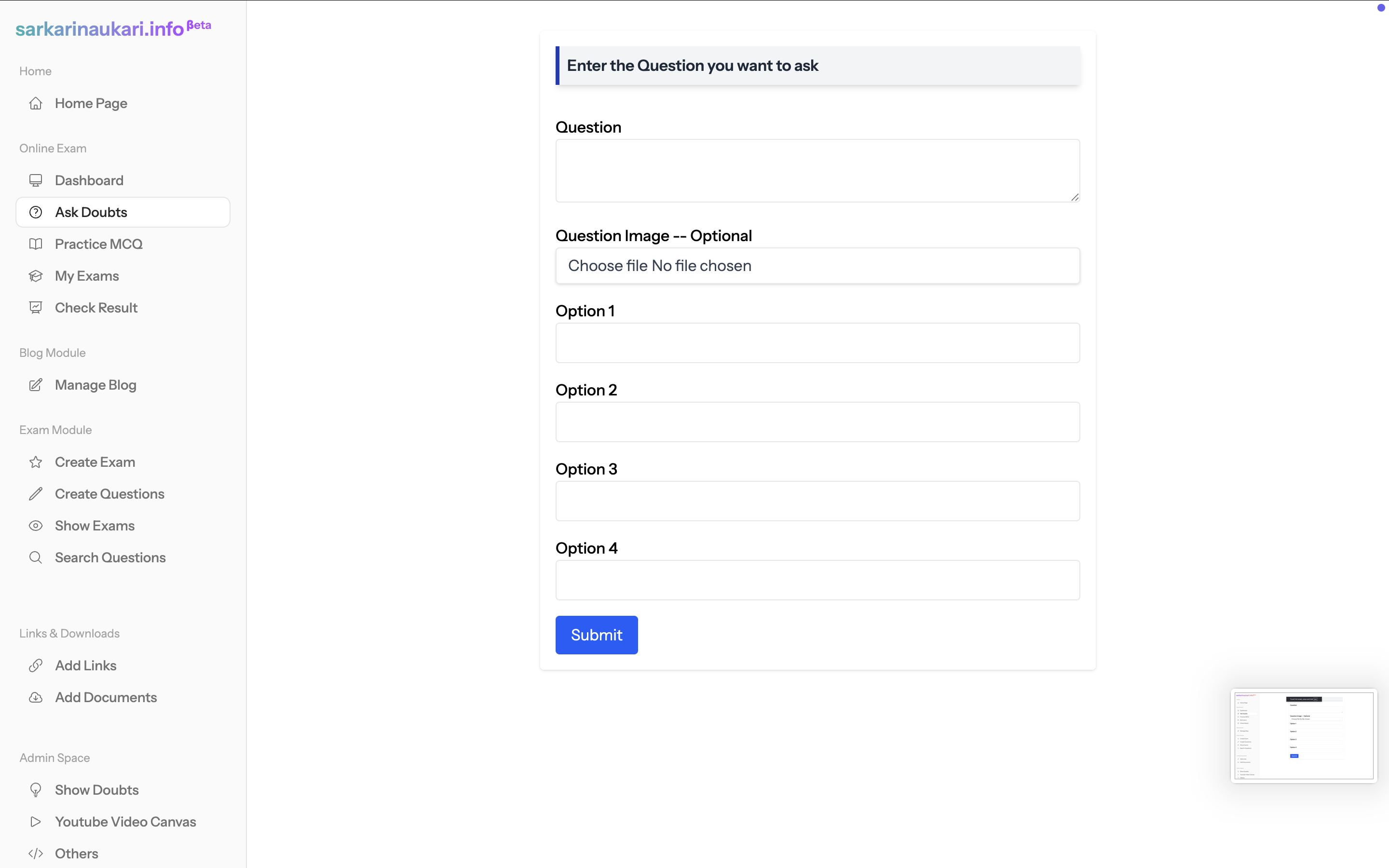Click the sarkarinaukari.info logo link
The height and width of the screenshot is (868, 1389).
click(x=100, y=29)
